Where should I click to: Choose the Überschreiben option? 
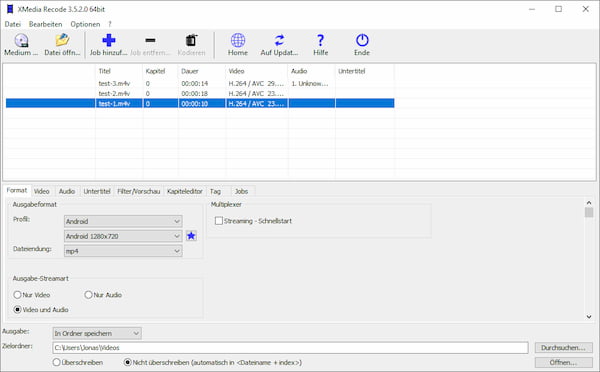pyautogui.click(x=56, y=362)
